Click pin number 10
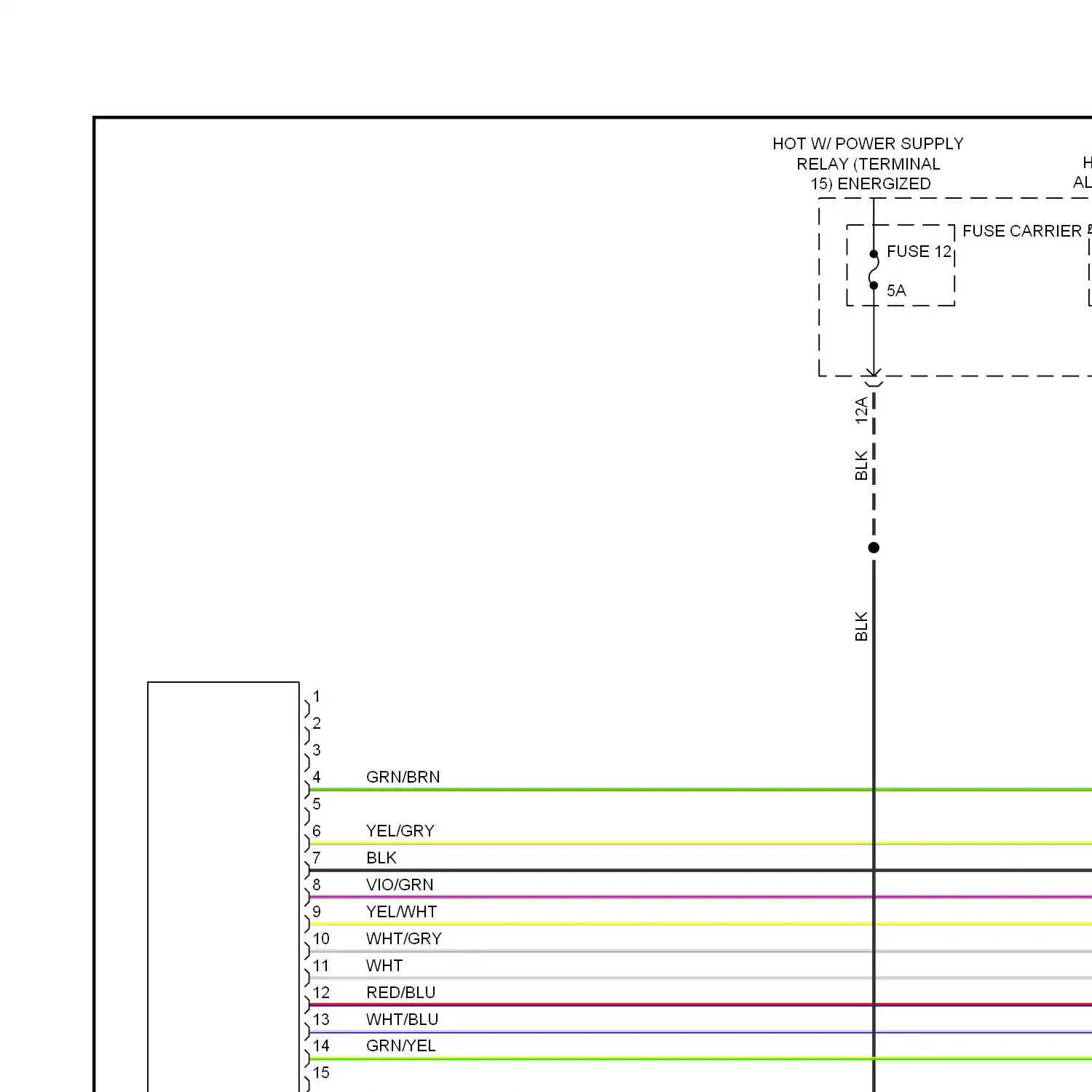This screenshot has height=1092, width=1092. point(321,938)
